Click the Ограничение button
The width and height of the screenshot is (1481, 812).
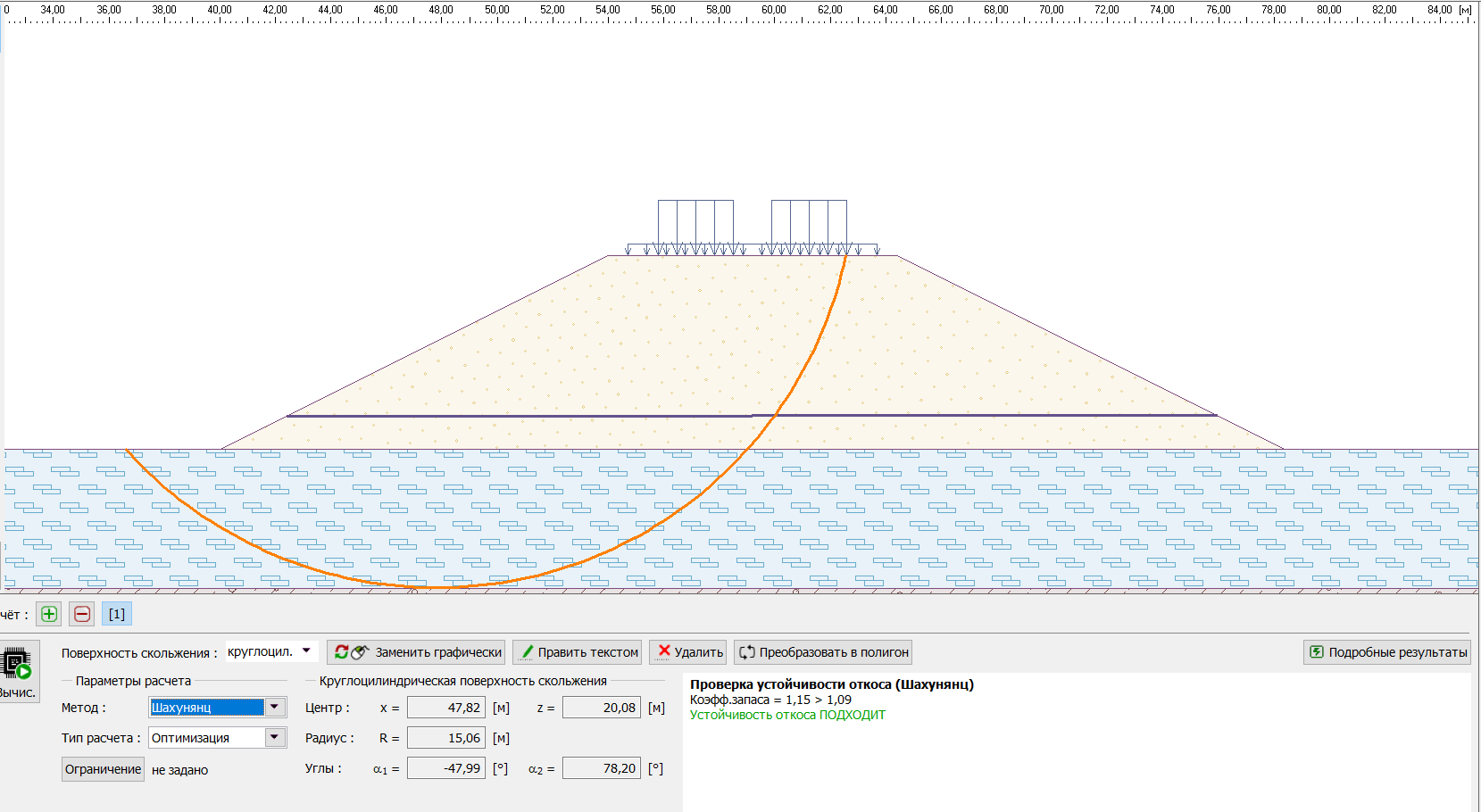point(103,769)
